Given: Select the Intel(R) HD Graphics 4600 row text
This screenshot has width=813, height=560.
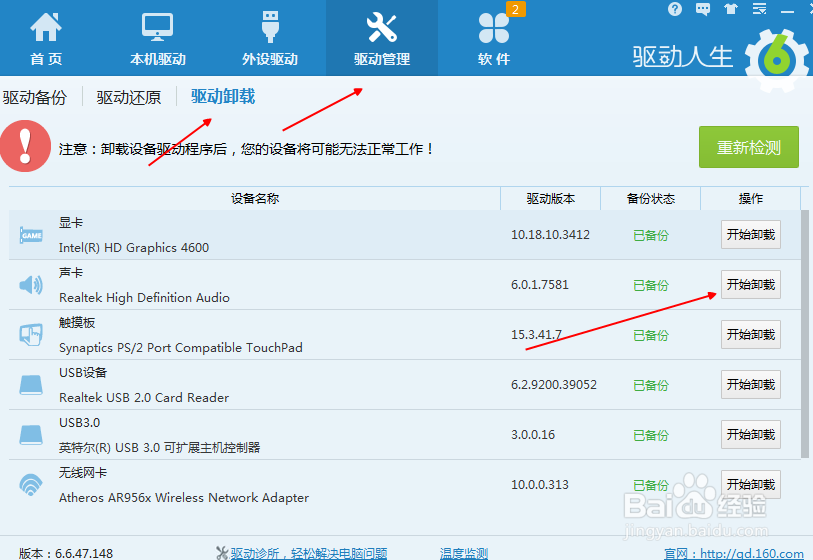Looking at the screenshot, I should tap(134, 248).
